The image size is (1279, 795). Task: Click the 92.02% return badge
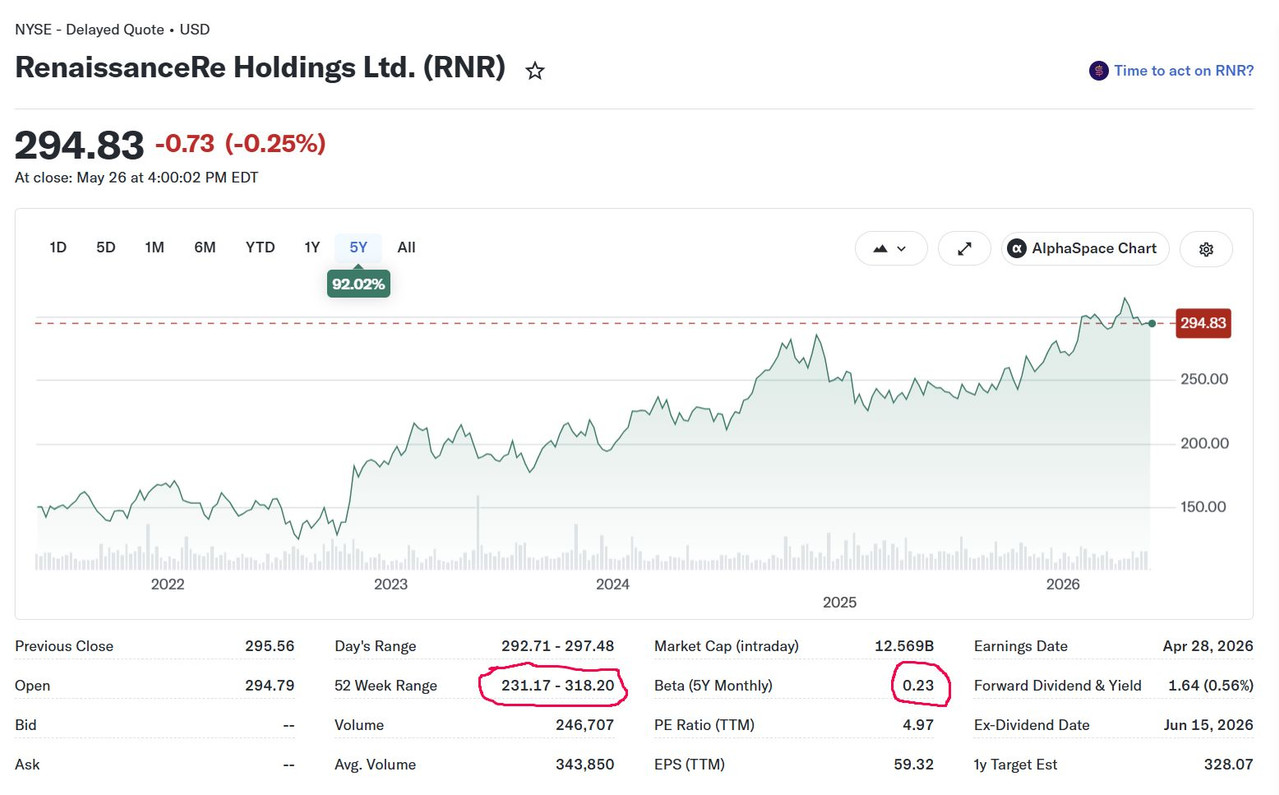[x=358, y=285]
